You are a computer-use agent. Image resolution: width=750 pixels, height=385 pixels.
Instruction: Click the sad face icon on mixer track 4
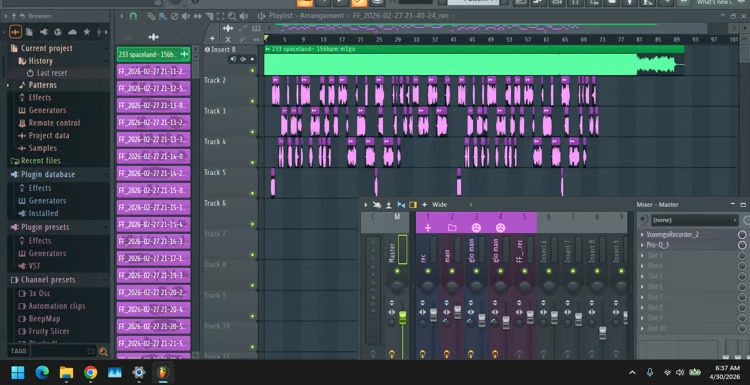[500, 228]
